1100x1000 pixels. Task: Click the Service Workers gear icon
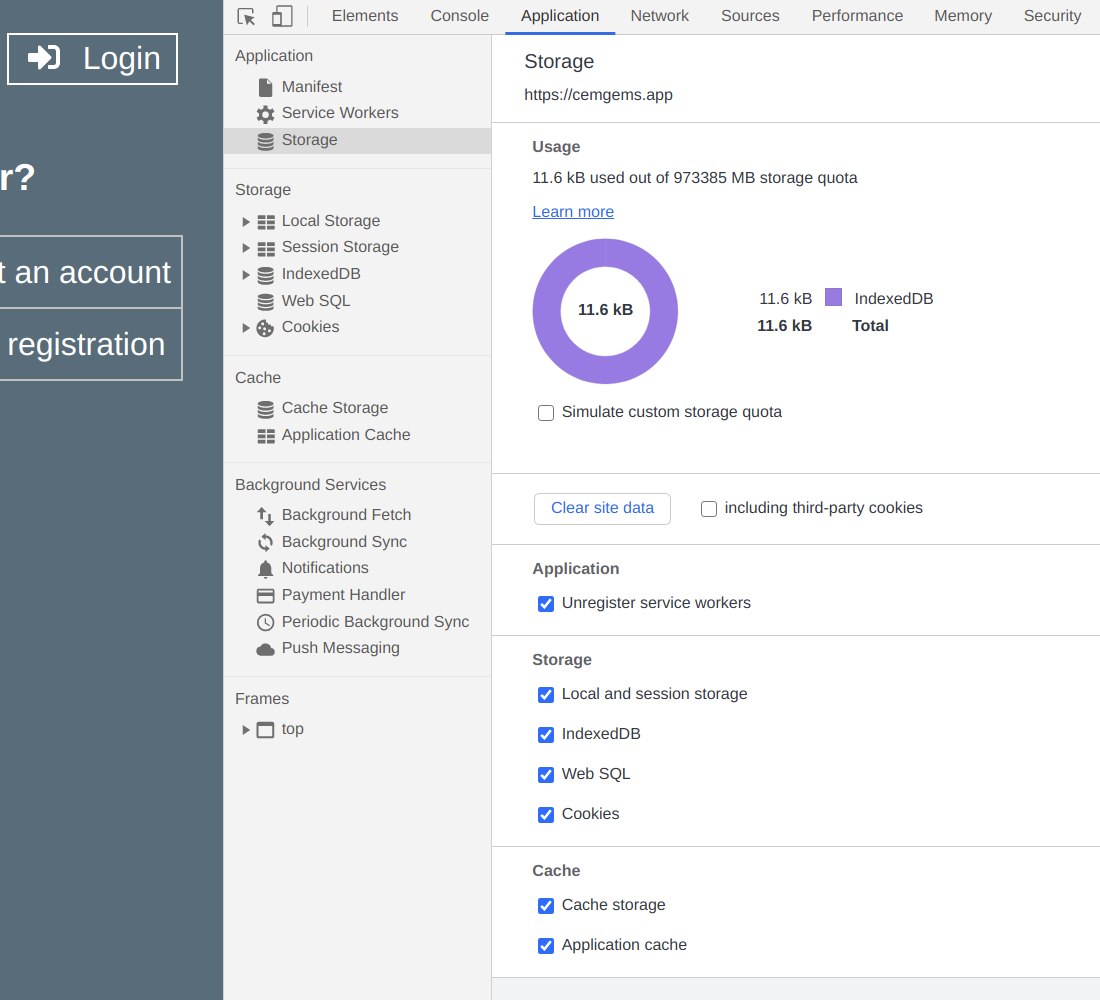coord(265,114)
